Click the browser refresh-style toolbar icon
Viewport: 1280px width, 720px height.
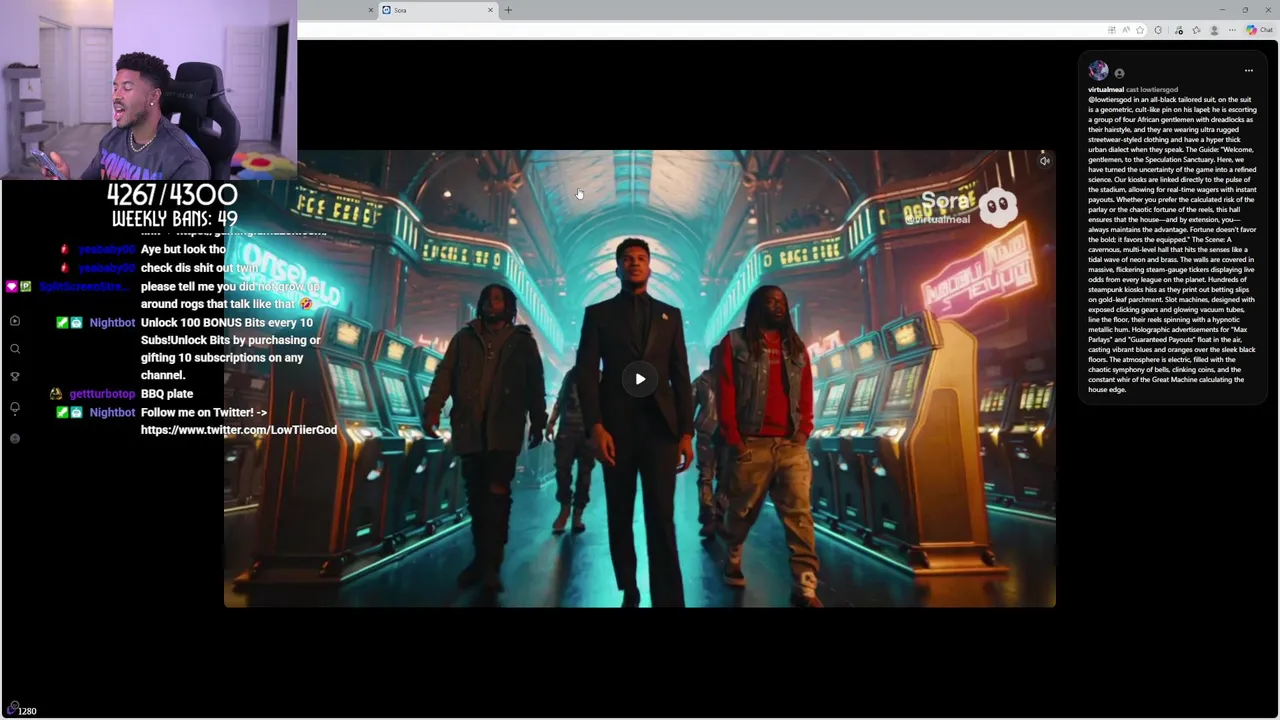pyautogui.click(x=1158, y=30)
